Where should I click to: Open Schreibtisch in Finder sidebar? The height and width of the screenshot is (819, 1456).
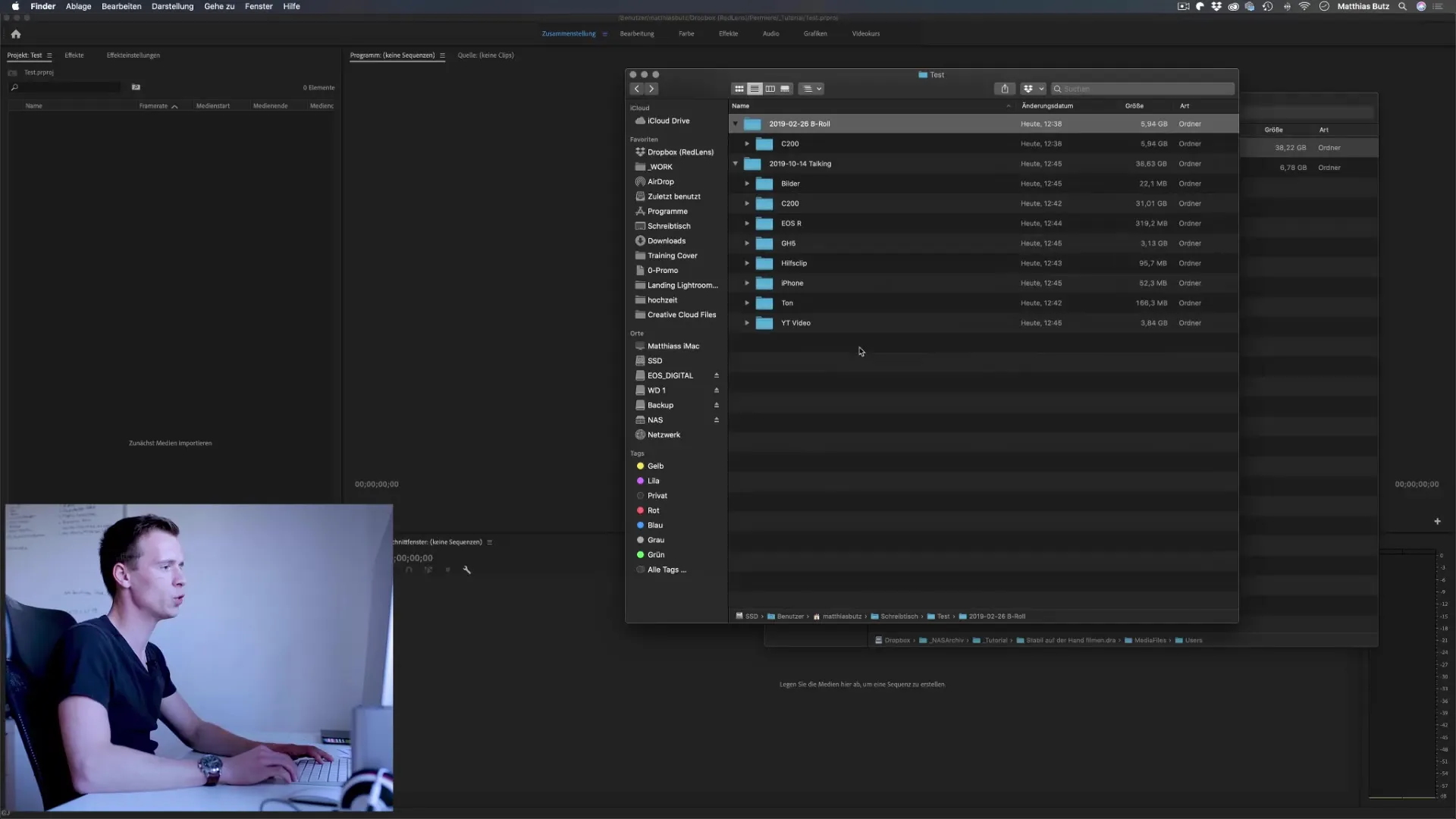663,226
